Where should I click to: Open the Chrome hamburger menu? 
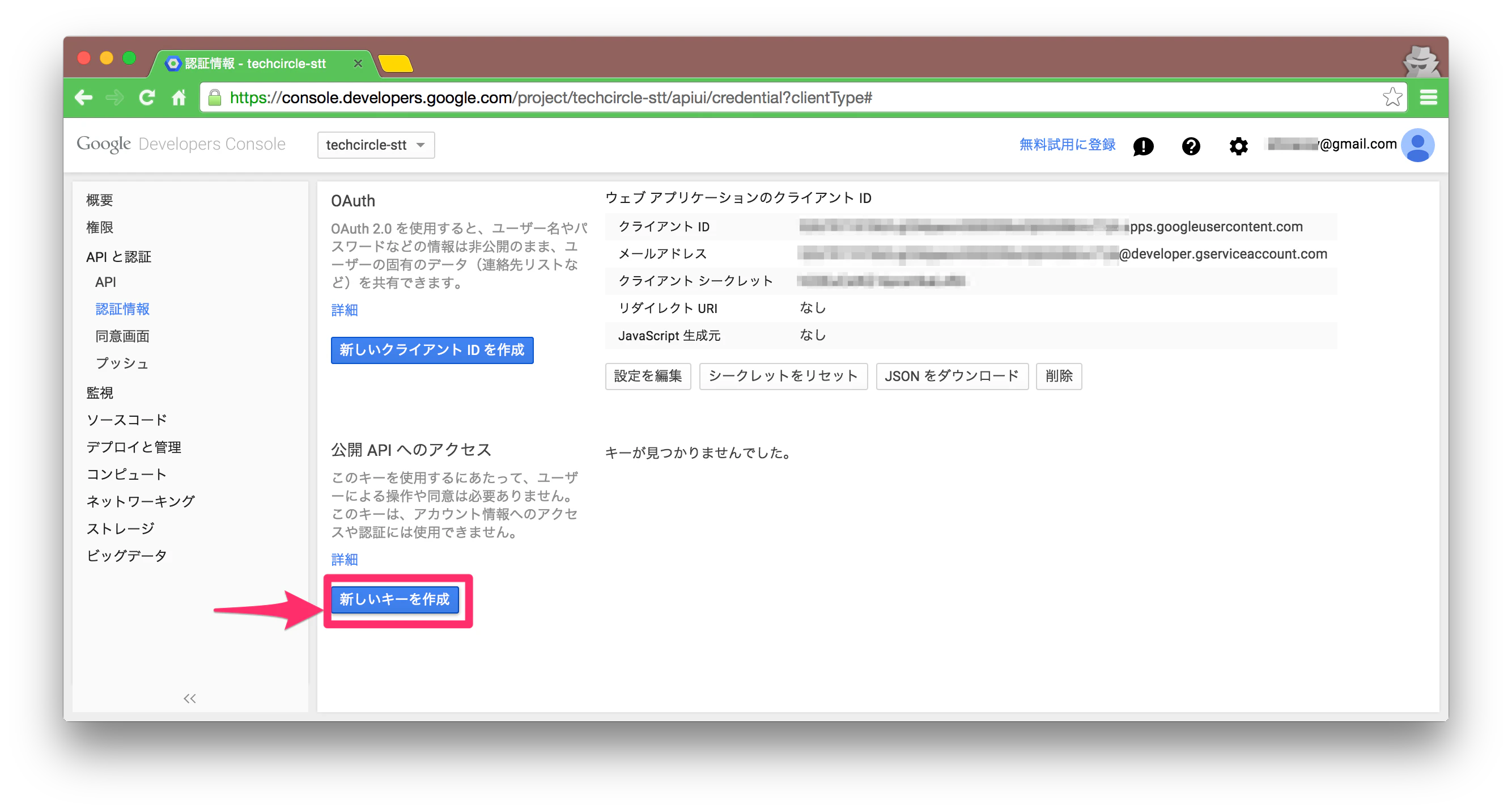click(1428, 98)
